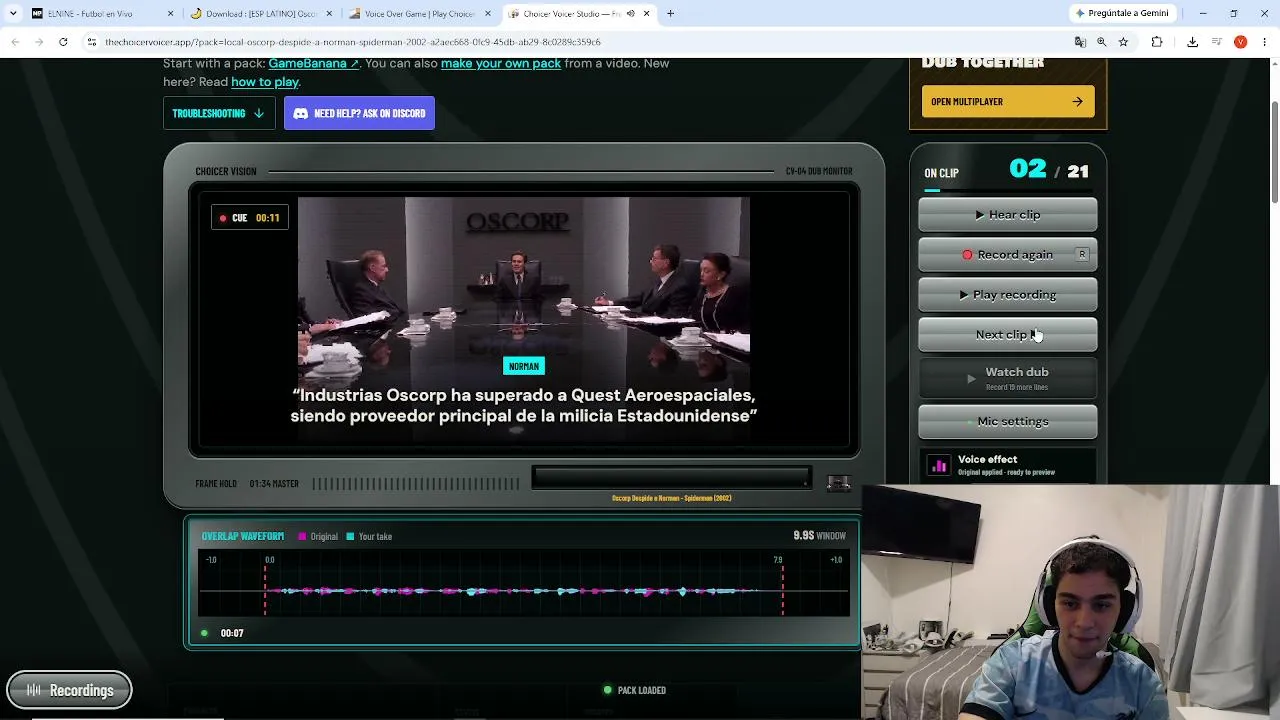Bookmark this page with the star icon
Viewport: 1280px width, 720px height.
click(1124, 42)
